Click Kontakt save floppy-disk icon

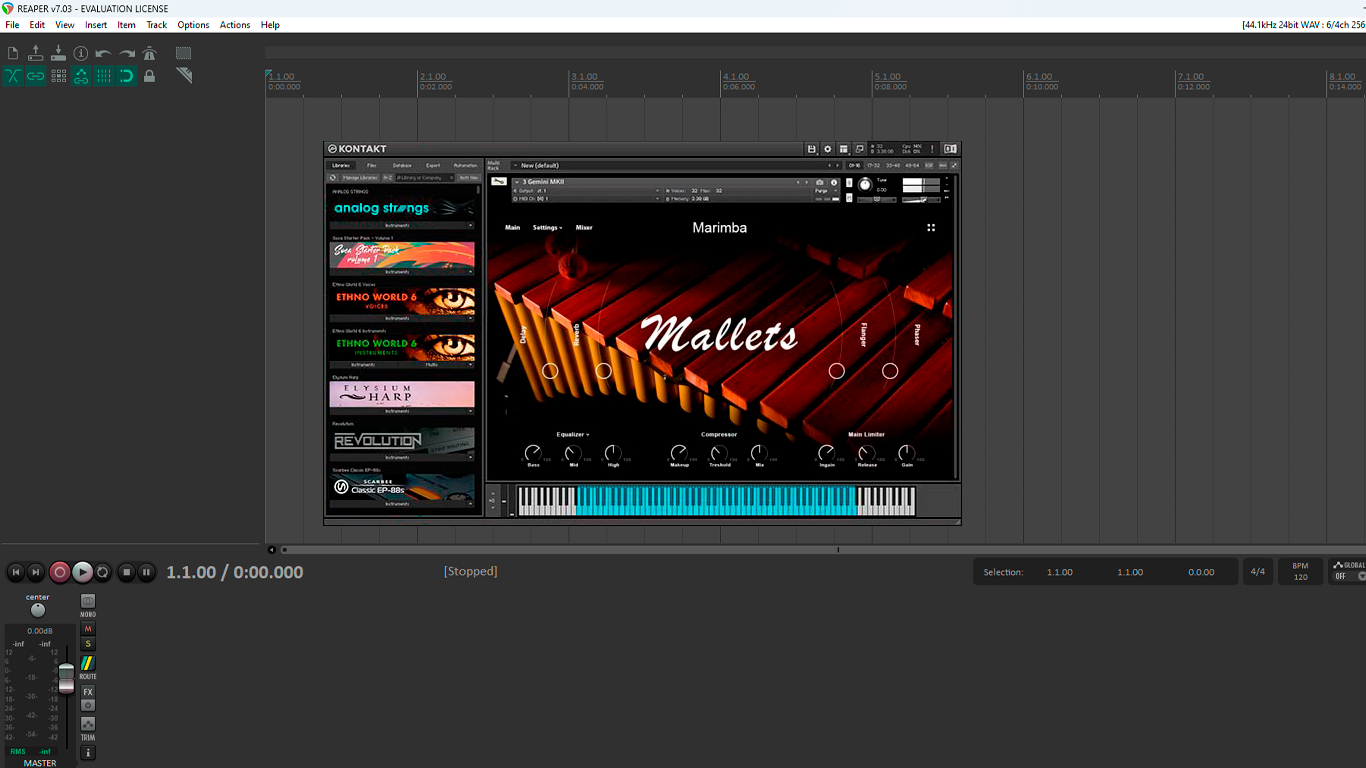pyautogui.click(x=811, y=149)
